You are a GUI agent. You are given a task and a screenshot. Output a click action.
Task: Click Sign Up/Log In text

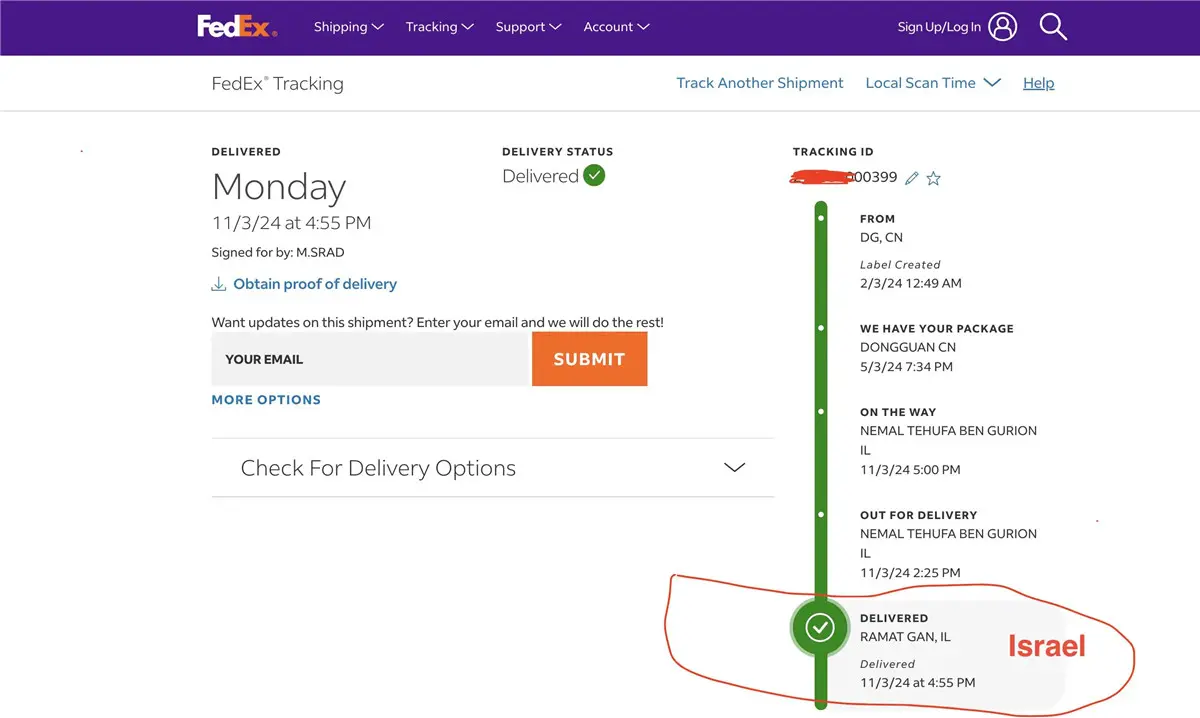click(x=939, y=27)
